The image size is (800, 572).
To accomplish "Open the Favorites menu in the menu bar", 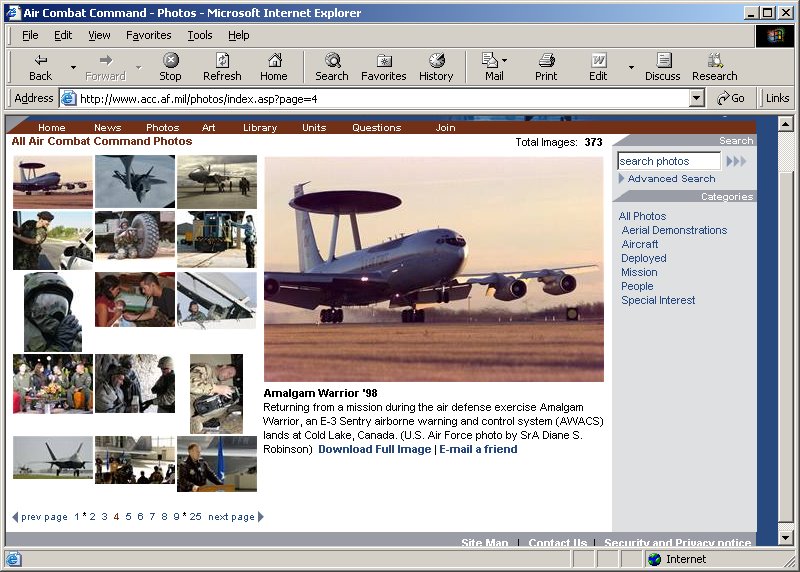I will [148, 35].
